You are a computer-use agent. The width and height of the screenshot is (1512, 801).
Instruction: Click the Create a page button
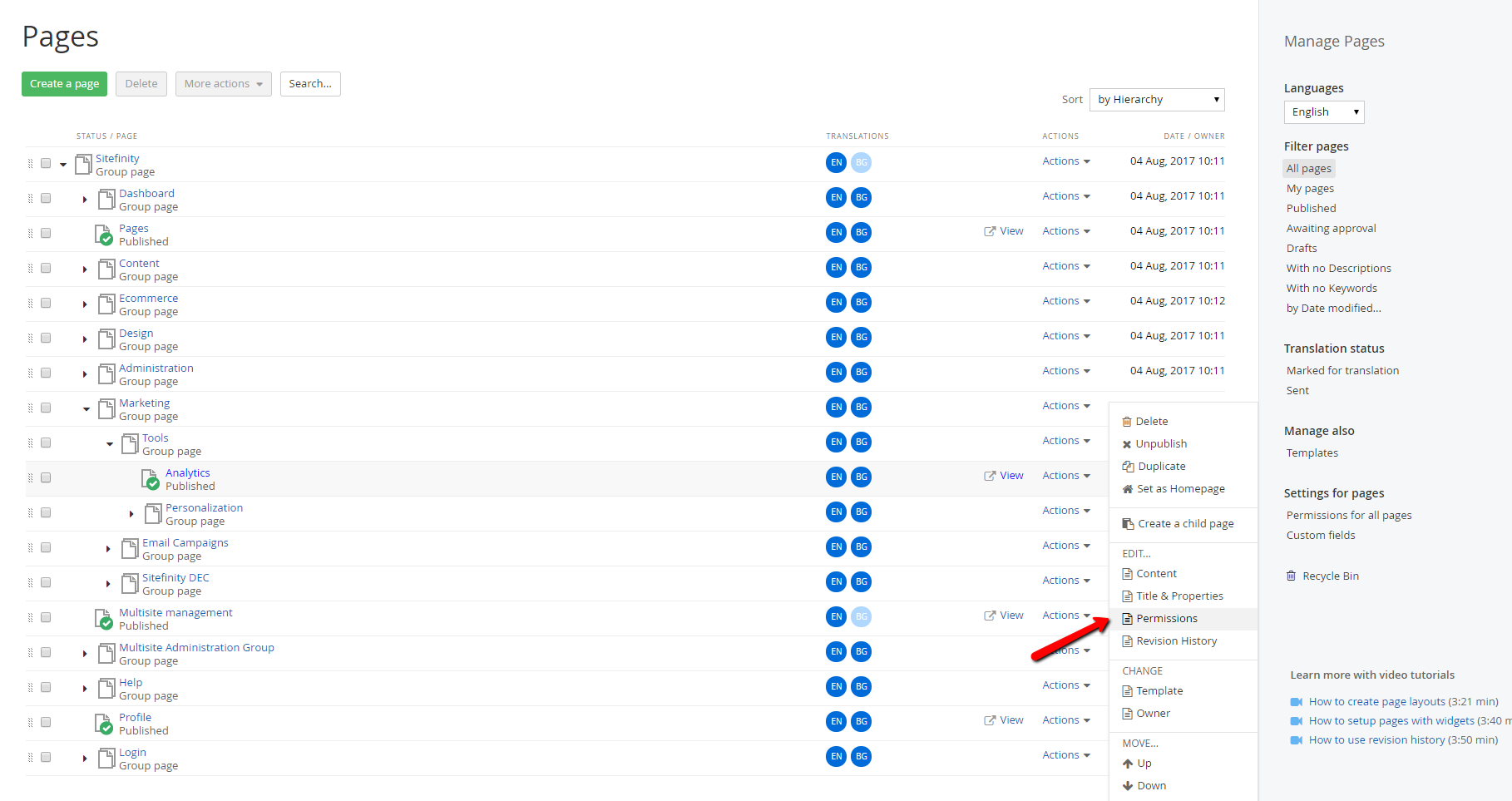(x=64, y=84)
